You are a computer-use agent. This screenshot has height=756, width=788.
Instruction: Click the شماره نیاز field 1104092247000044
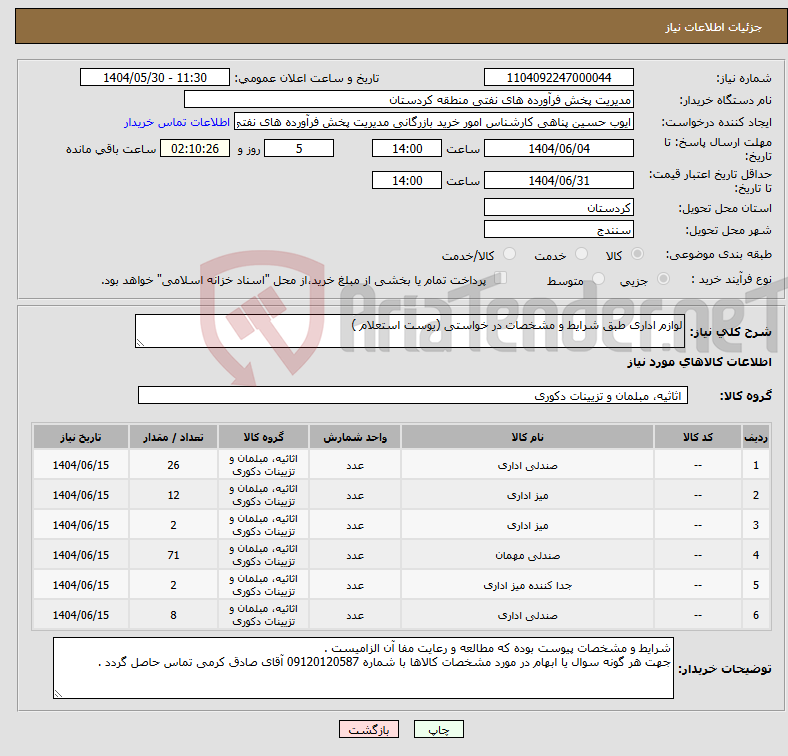(x=558, y=77)
